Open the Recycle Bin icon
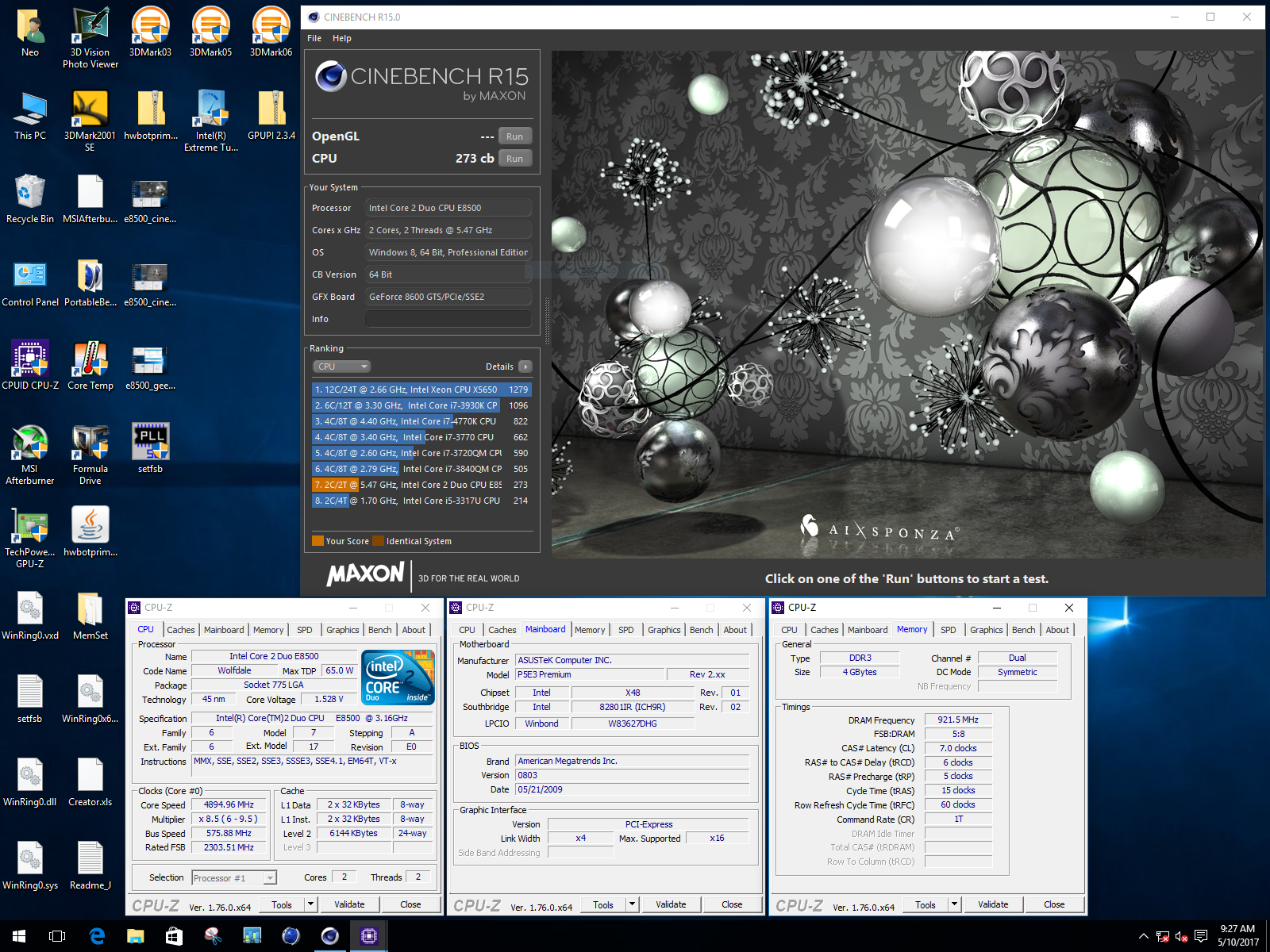1270x952 pixels. point(30,198)
